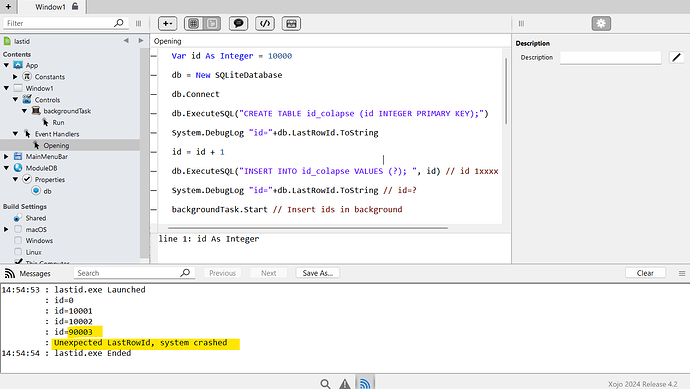
Task: Open the inspector gear icon
Action: [601, 23]
